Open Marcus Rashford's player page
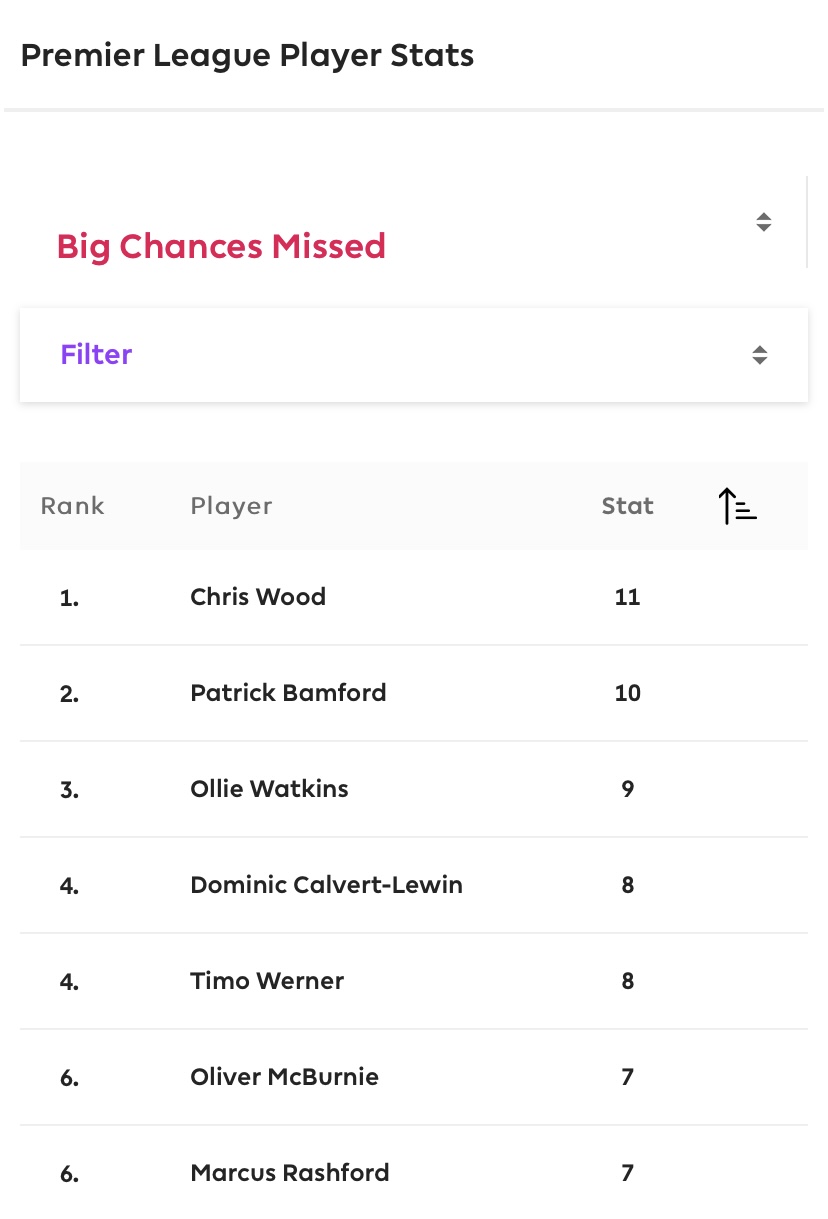 point(290,1173)
